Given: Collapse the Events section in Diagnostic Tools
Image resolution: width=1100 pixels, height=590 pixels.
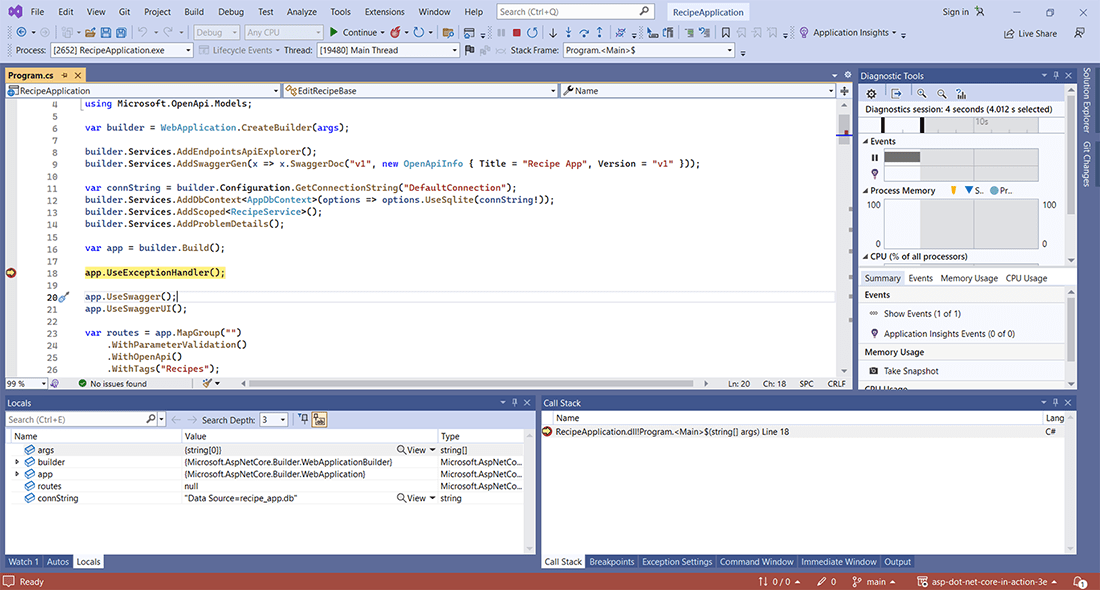Looking at the screenshot, I should 866,142.
